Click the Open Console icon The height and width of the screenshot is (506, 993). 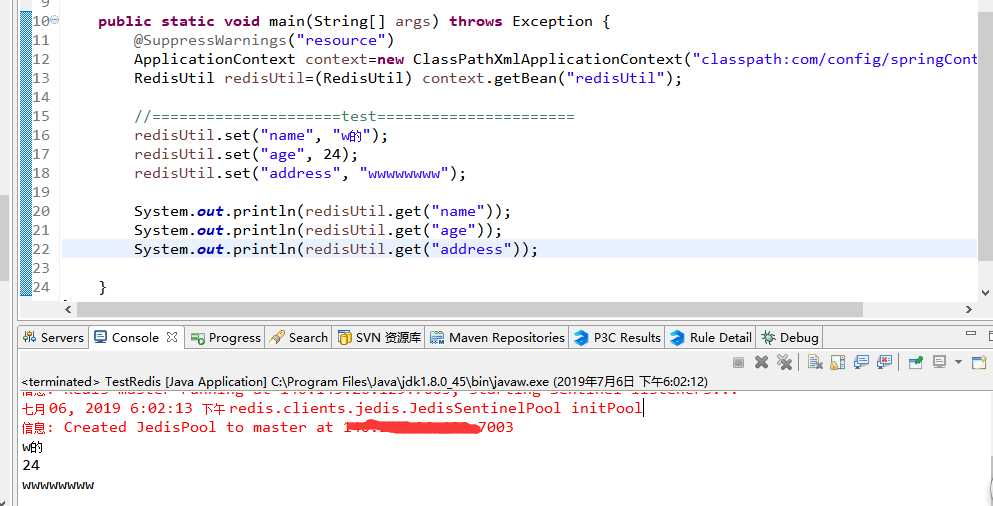click(x=979, y=362)
